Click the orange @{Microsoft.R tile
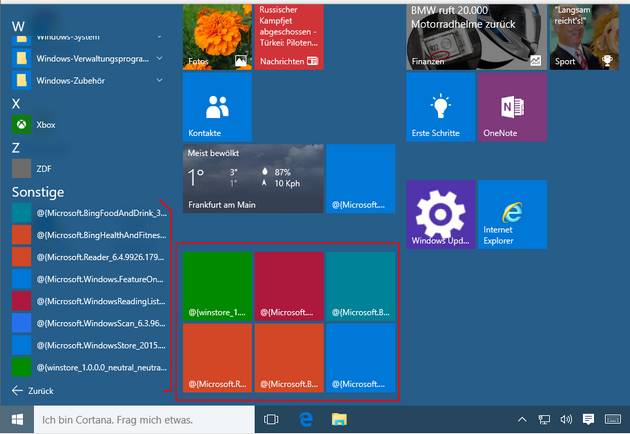 tap(217, 358)
